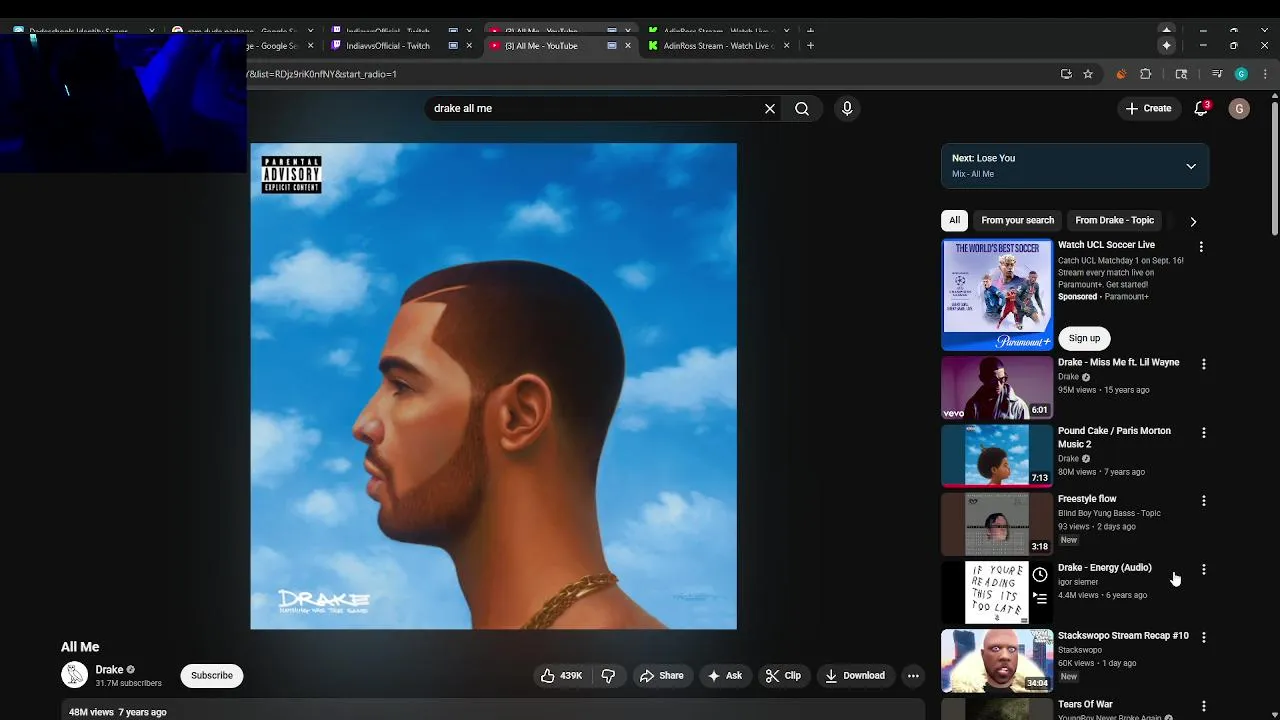1280x720 pixels.
Task: Open more actions ellipsis under video
Action: tap(913, 675)
